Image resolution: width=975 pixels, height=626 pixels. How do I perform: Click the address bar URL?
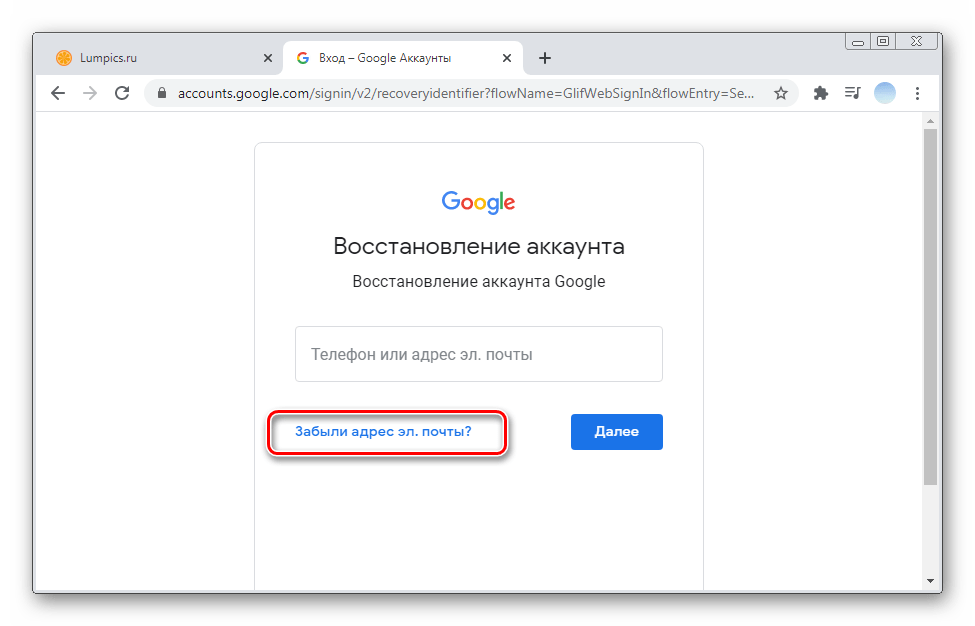pos(460,93)
